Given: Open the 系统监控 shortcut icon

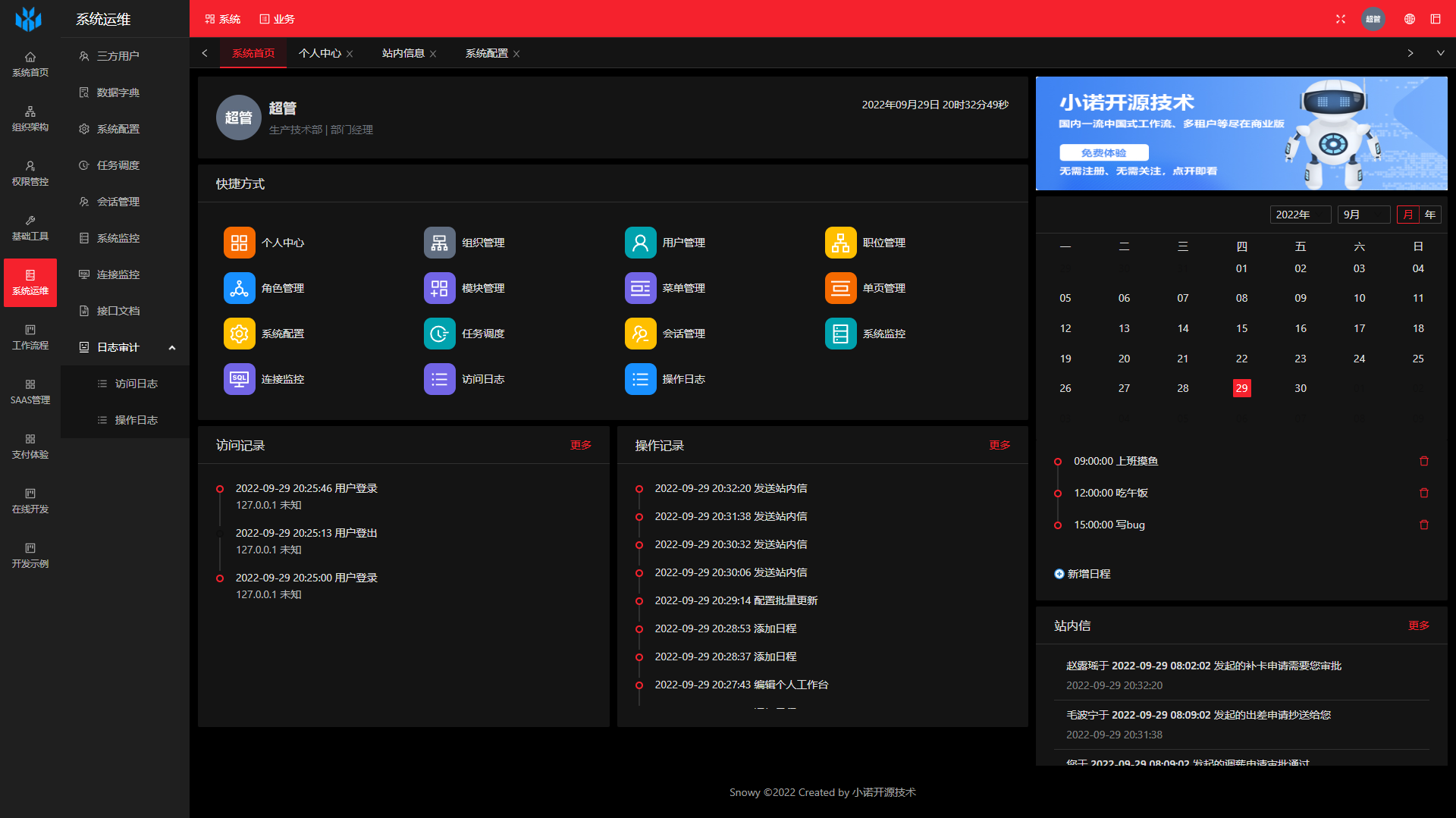Looking at the screenshot, I should point(840,334).
